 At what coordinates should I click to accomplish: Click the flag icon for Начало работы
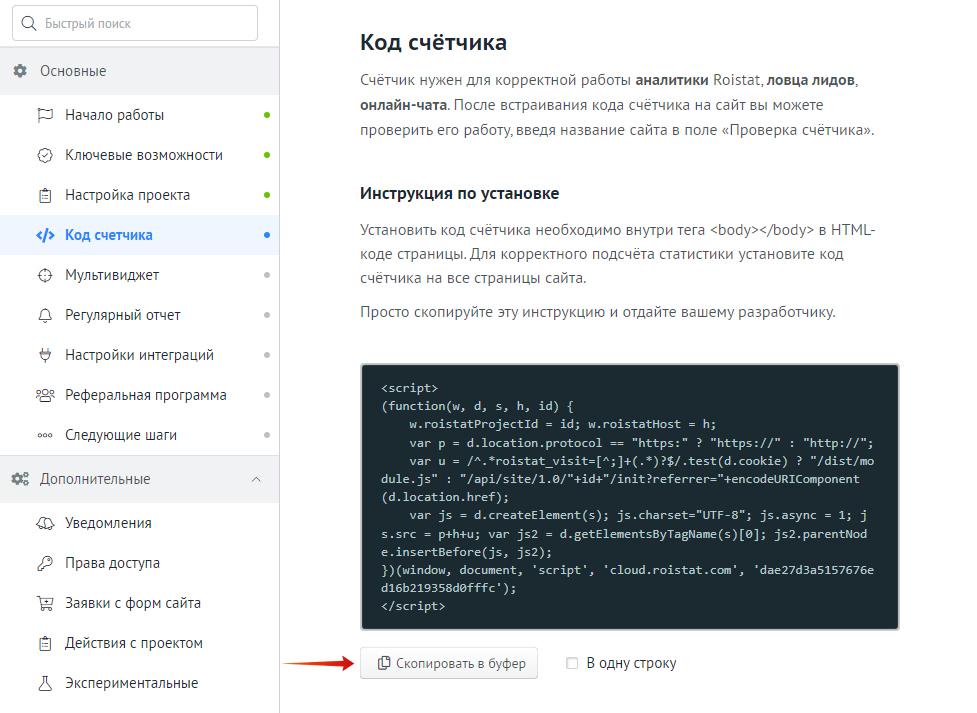[45, 115]
